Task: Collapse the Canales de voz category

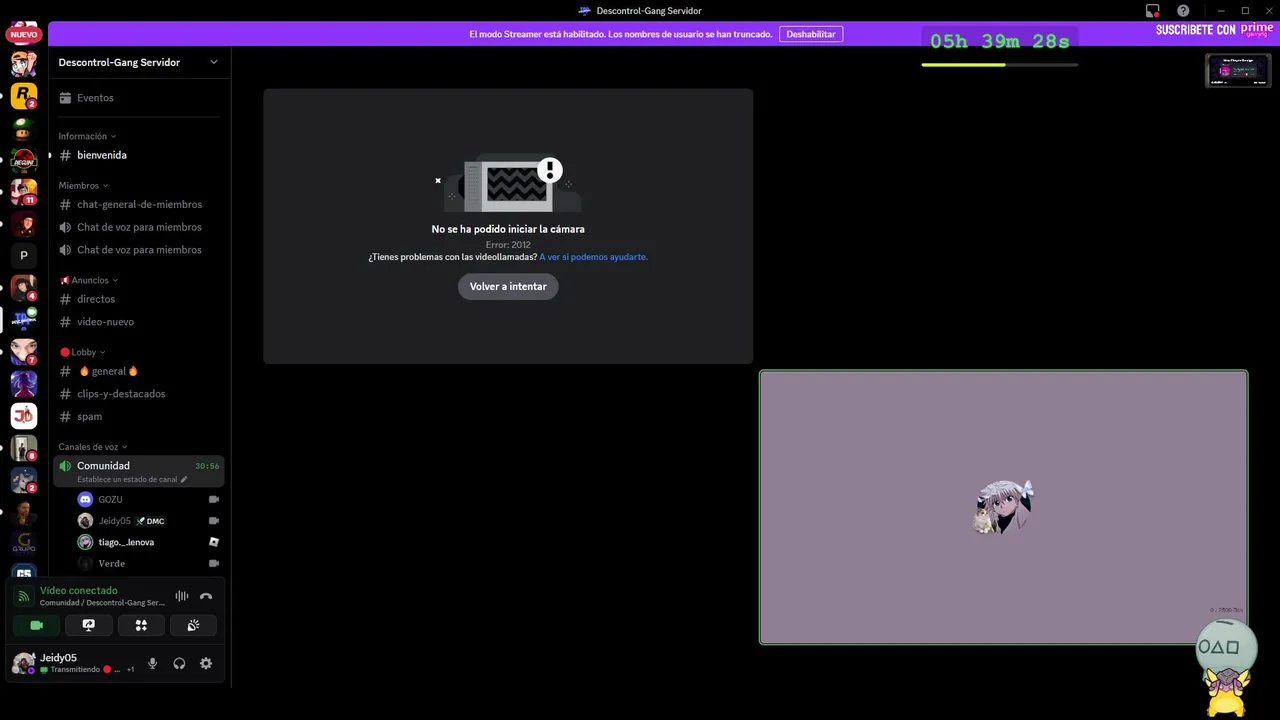Action: point(93,447)
